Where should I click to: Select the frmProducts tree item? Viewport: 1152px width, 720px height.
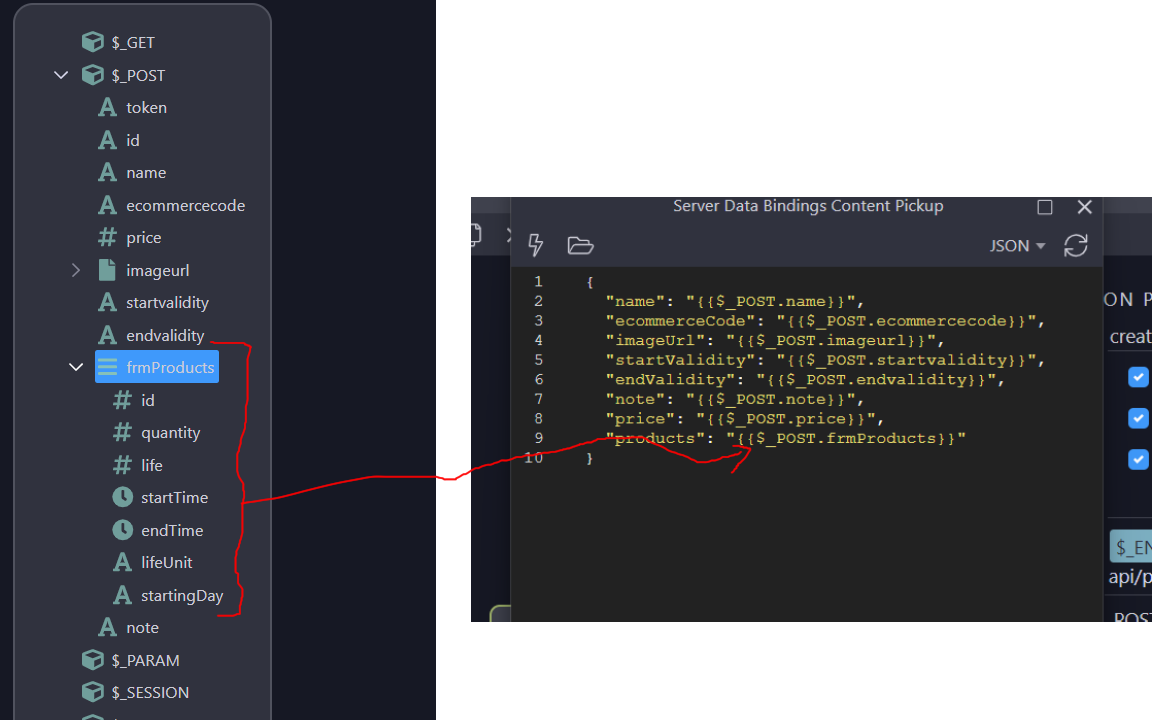tap(169, 367)
